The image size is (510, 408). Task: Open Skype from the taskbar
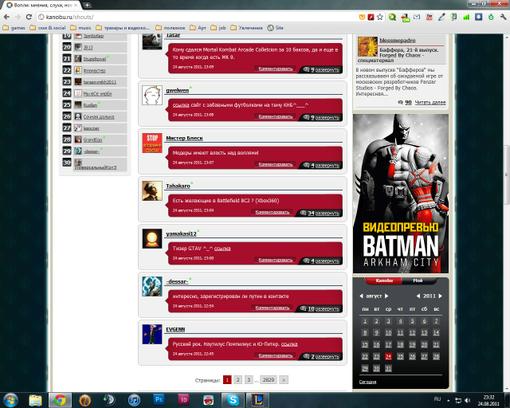pyautogui.click(x=233, y=400)
